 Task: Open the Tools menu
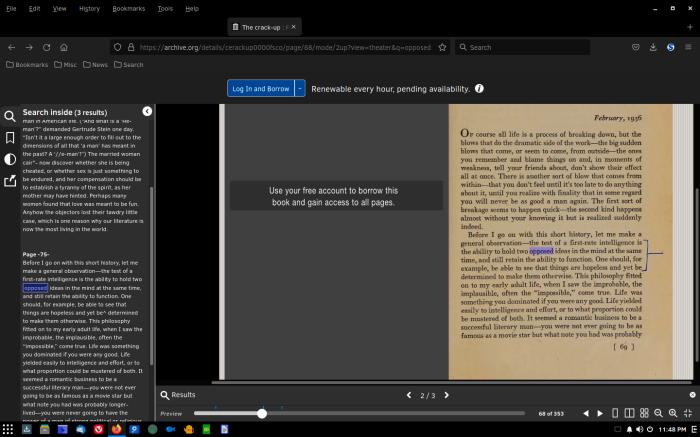point(165,8)
